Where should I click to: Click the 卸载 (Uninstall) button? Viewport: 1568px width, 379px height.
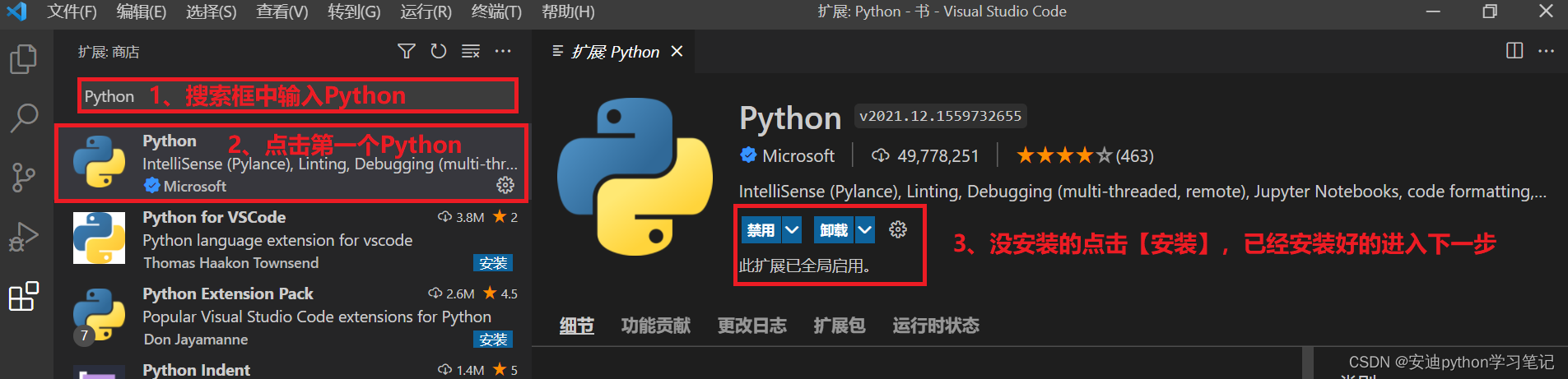(x=834, y=230)
